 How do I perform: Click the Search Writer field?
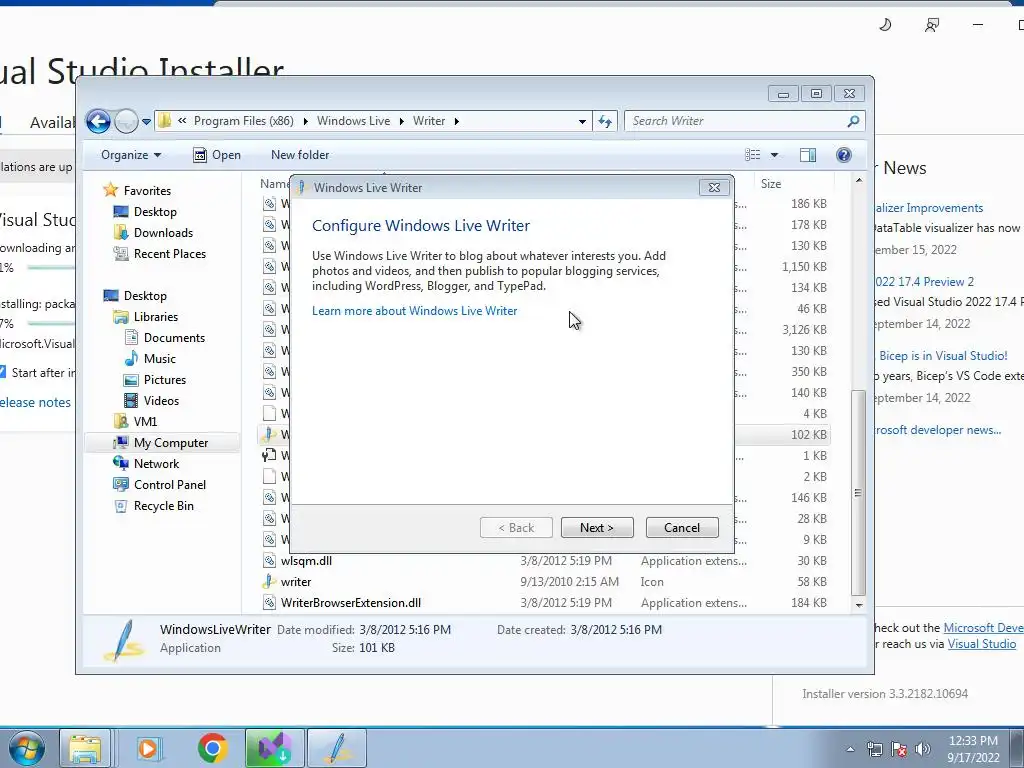click(744, 121)
